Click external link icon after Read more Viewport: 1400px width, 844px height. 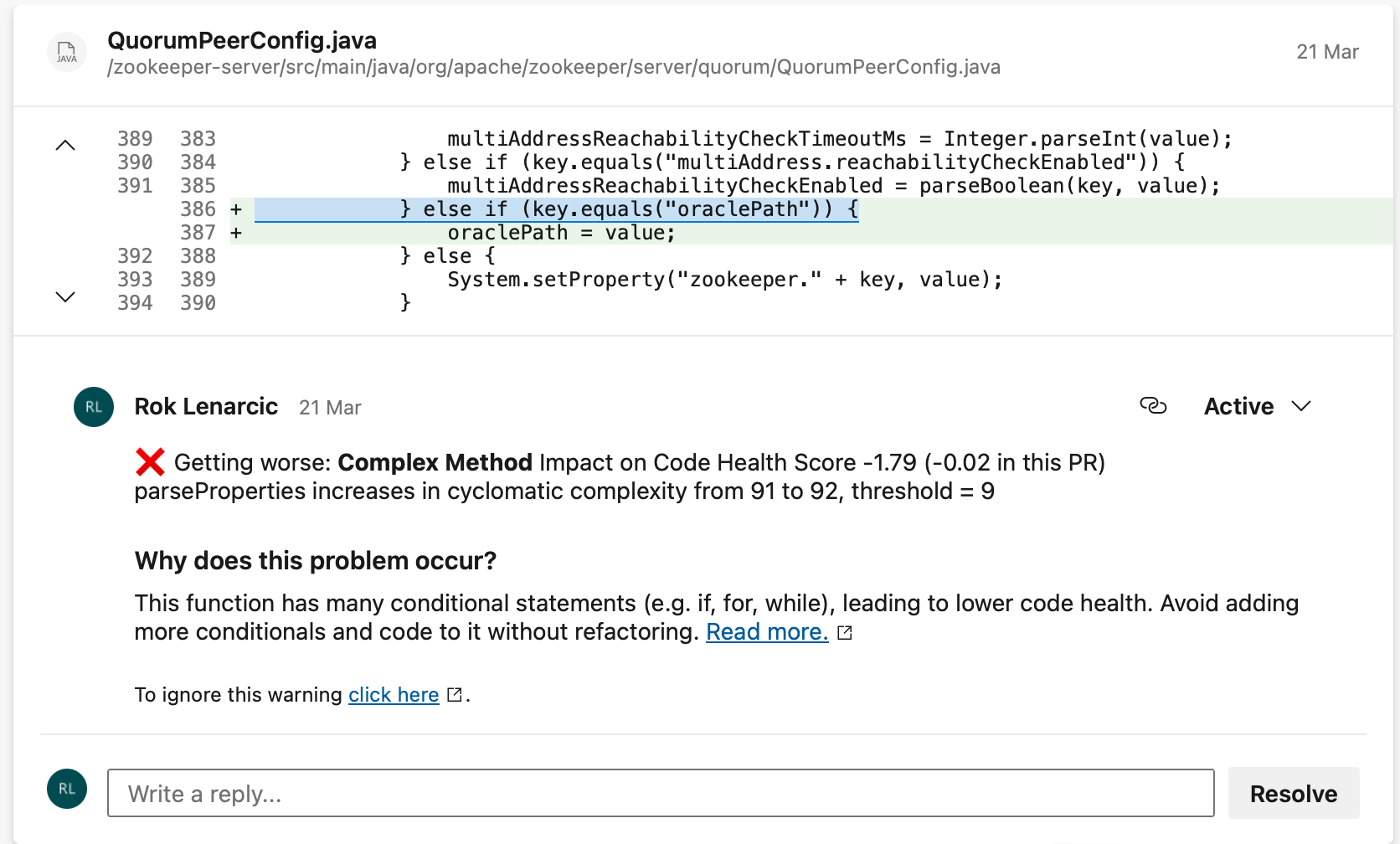tap(845, 633)
